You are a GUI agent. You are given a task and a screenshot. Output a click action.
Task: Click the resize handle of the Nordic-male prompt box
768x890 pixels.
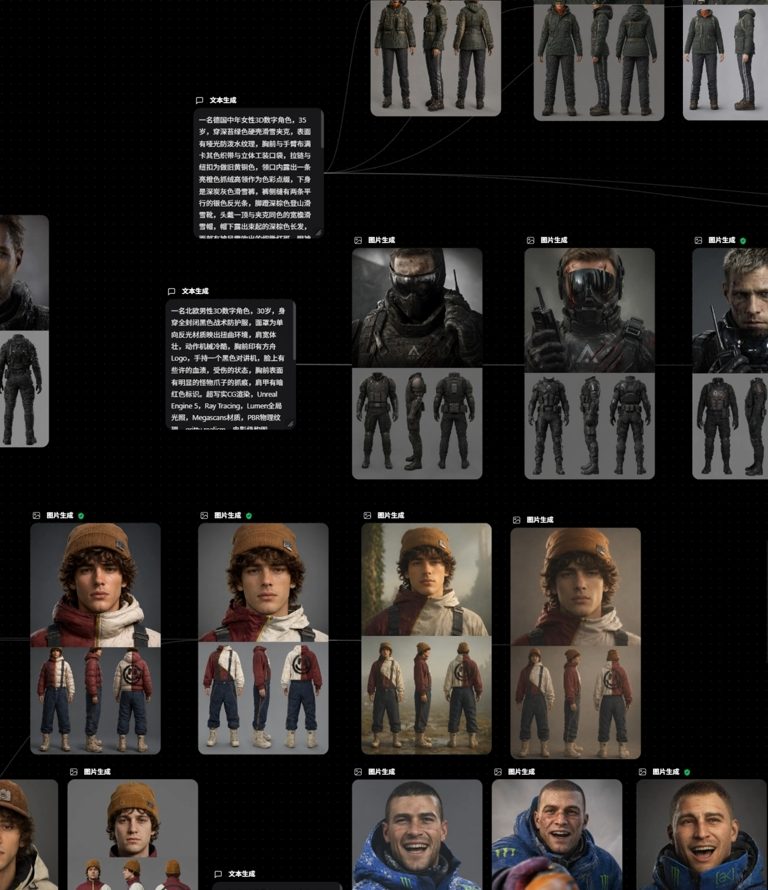(x=291, y=424)
